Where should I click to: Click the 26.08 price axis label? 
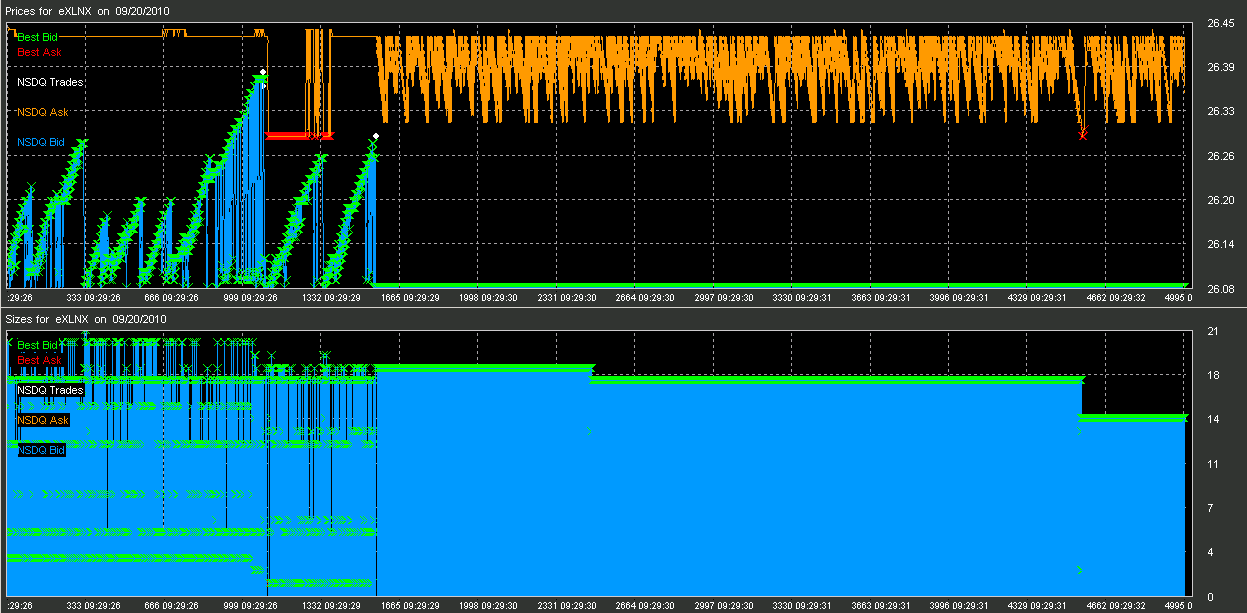click(x=1221, y=289)
